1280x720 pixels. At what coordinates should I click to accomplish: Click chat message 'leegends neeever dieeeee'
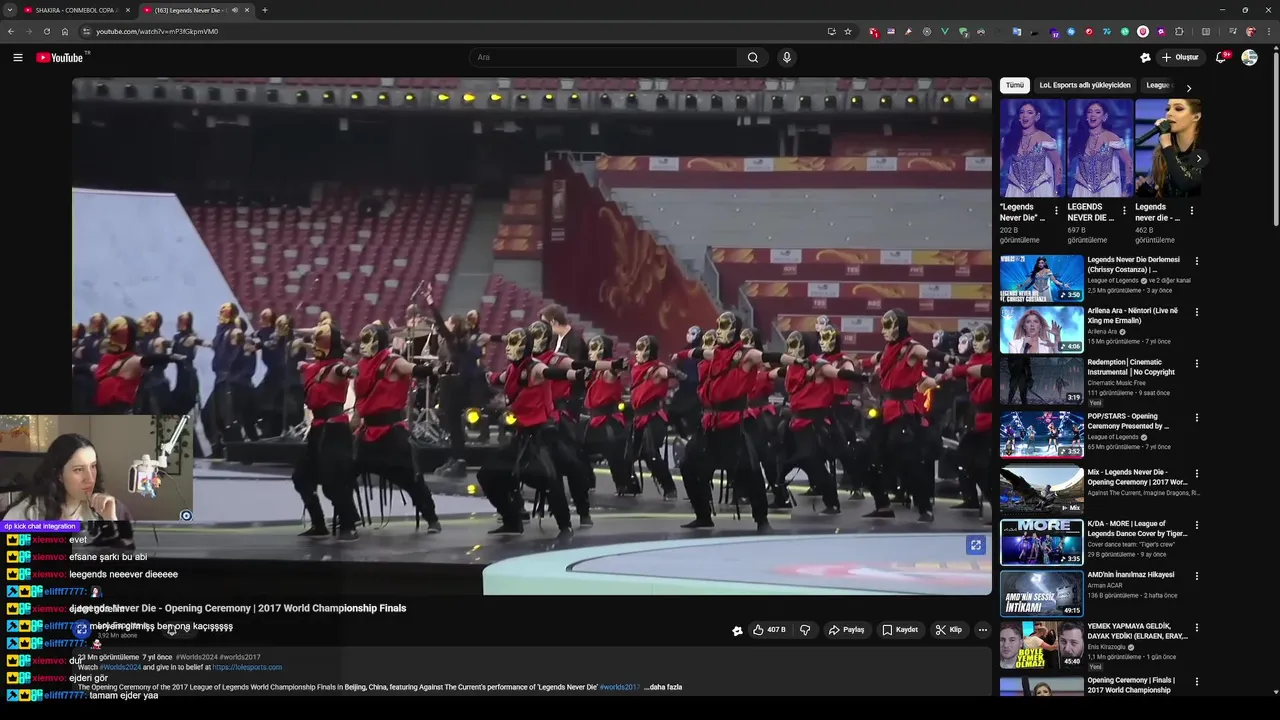point(123,574)
